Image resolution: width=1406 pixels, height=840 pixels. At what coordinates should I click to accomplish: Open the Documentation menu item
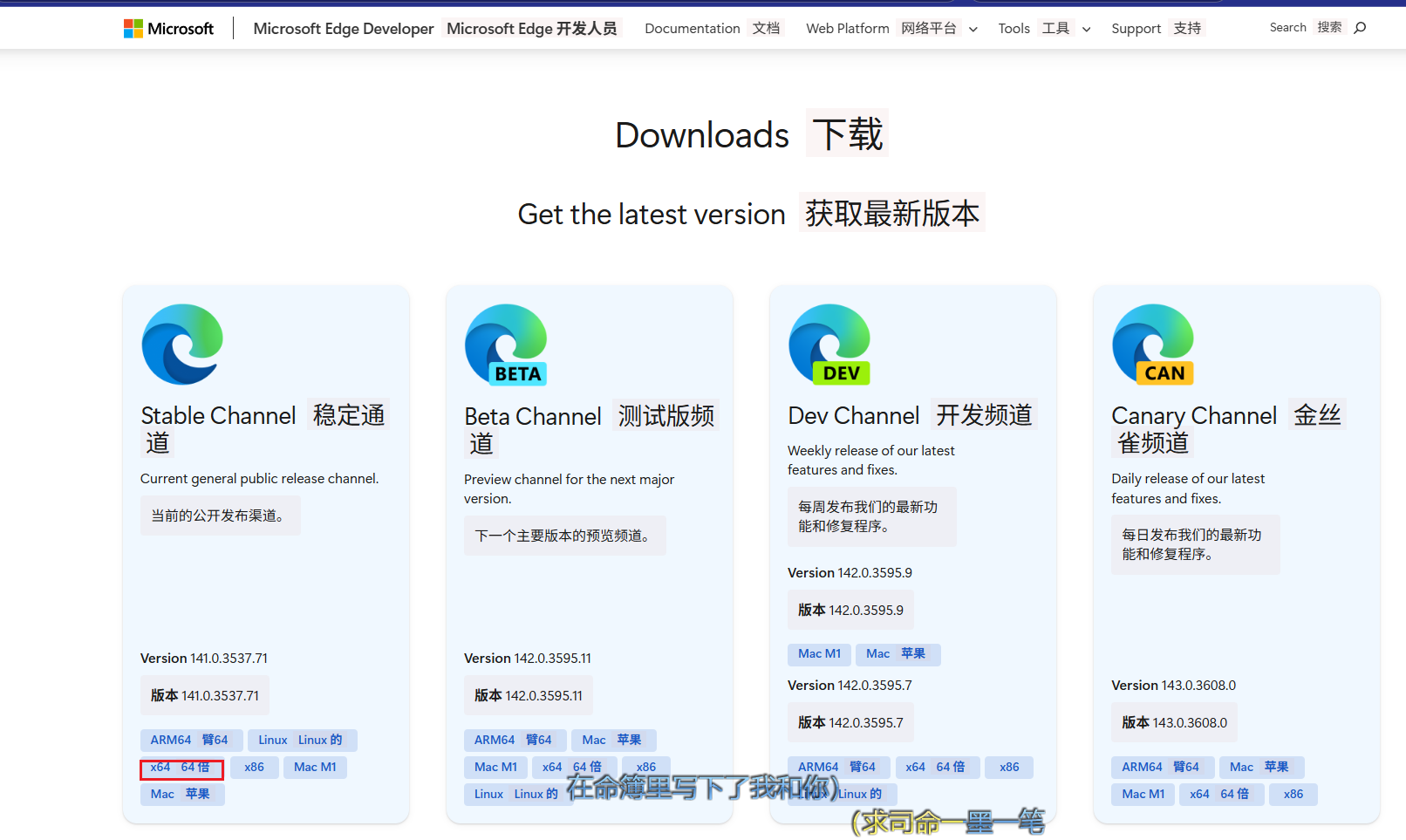click(713, 28)
